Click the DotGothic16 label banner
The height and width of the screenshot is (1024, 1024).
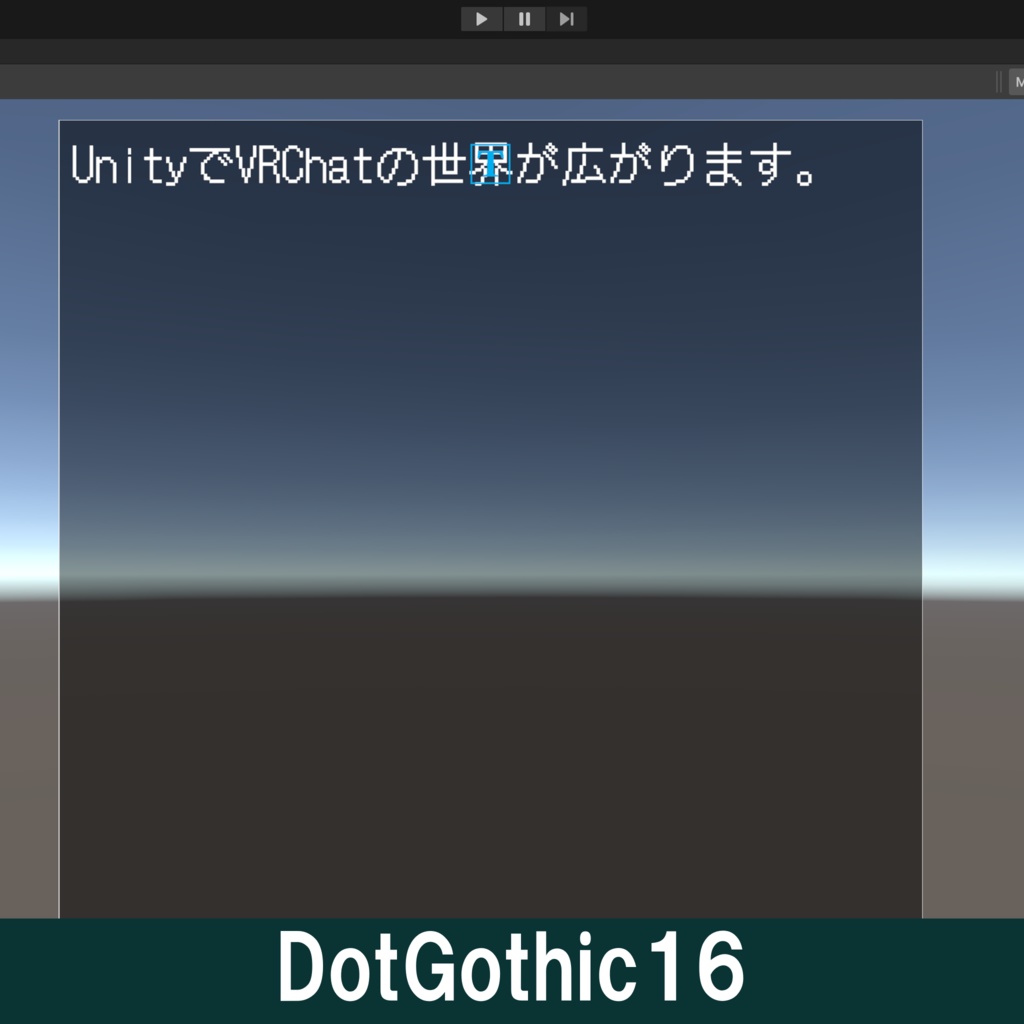[512, 967]
